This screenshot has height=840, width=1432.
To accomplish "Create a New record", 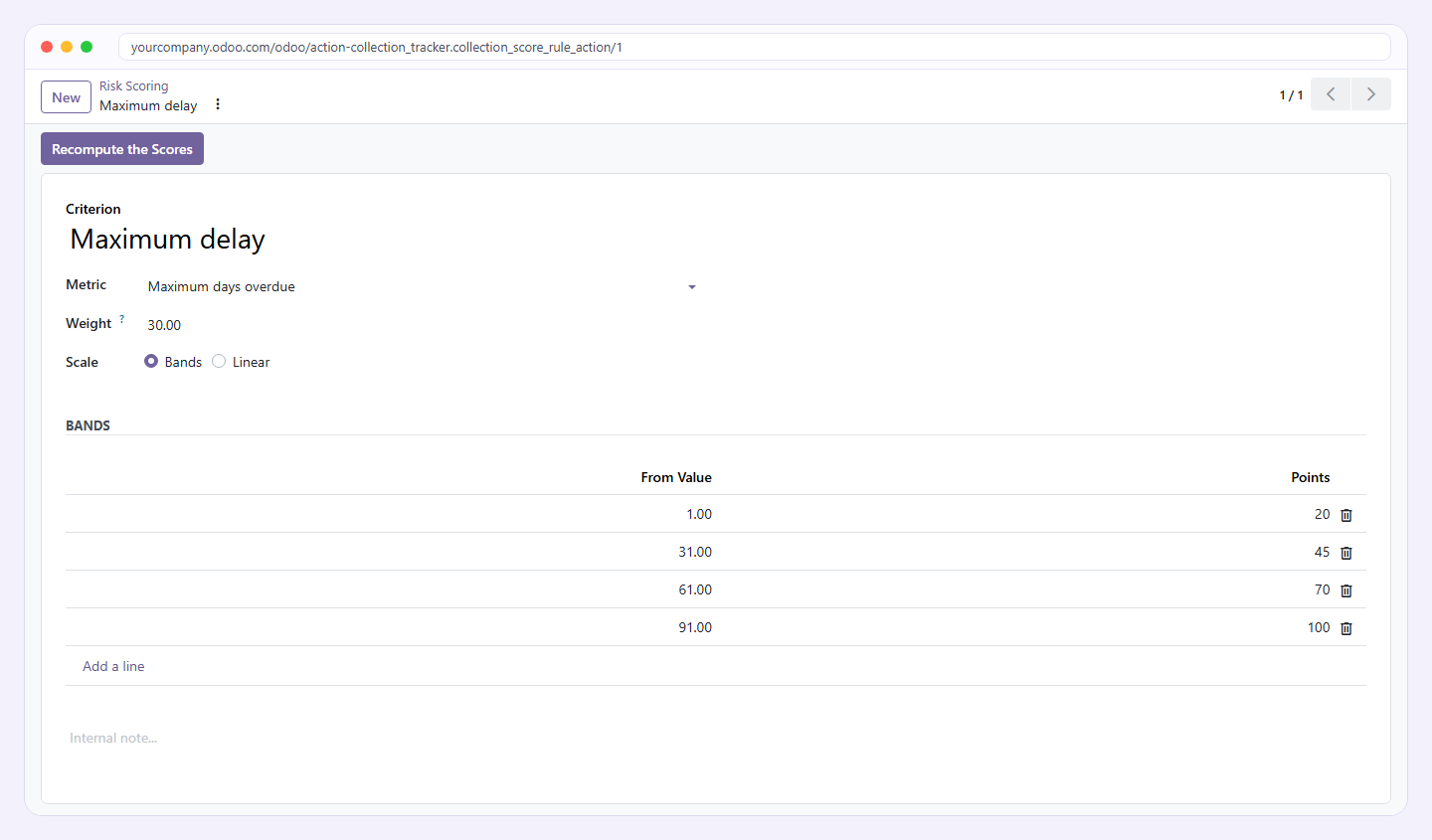I will click(66, 97).
